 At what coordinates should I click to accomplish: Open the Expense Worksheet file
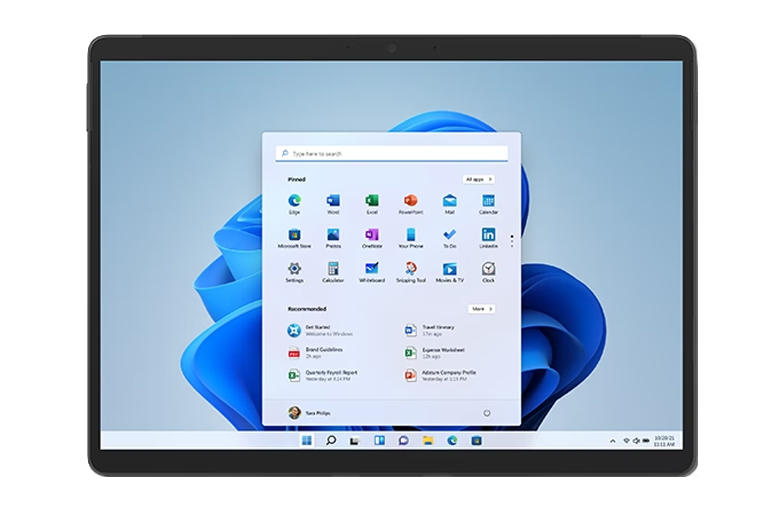434,353
